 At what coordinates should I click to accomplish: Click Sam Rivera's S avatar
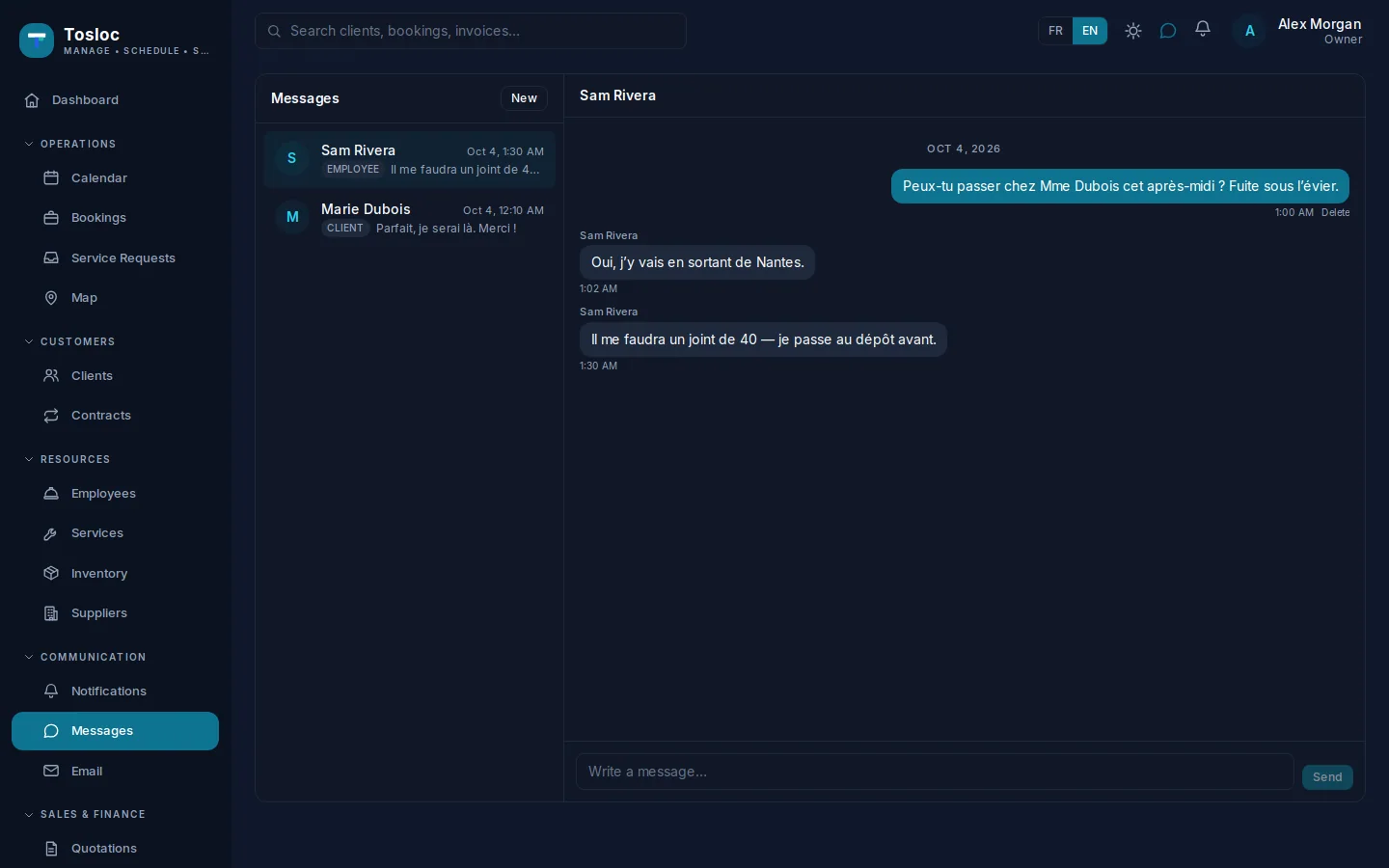click(x=291, y=158)
